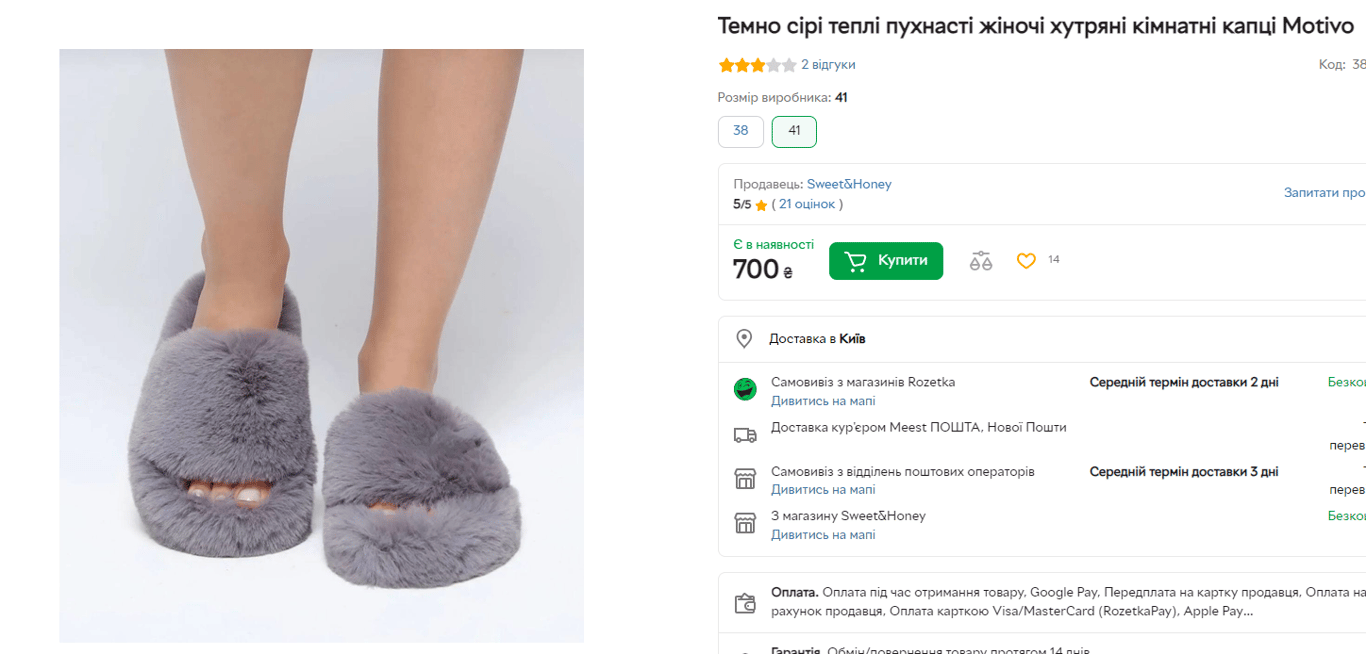Click the compare scales icon
Viewport: 1366px width, 654px height.
point(980,260)
